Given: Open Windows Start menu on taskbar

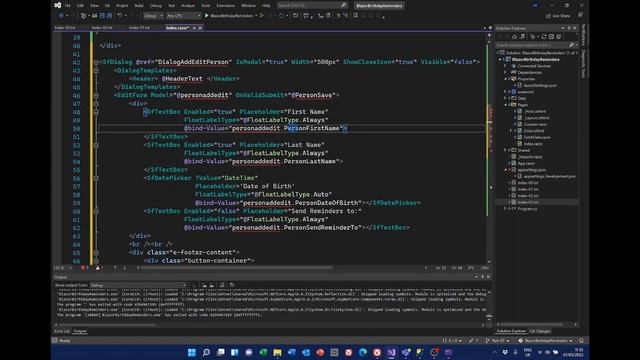Looking at the screenshot, I should 191,352.
